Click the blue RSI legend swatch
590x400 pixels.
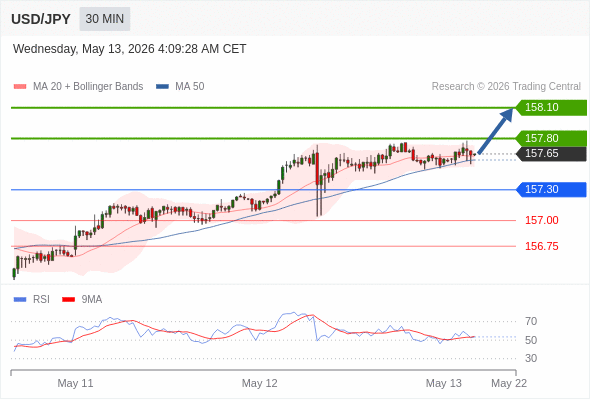click(20, 300)
